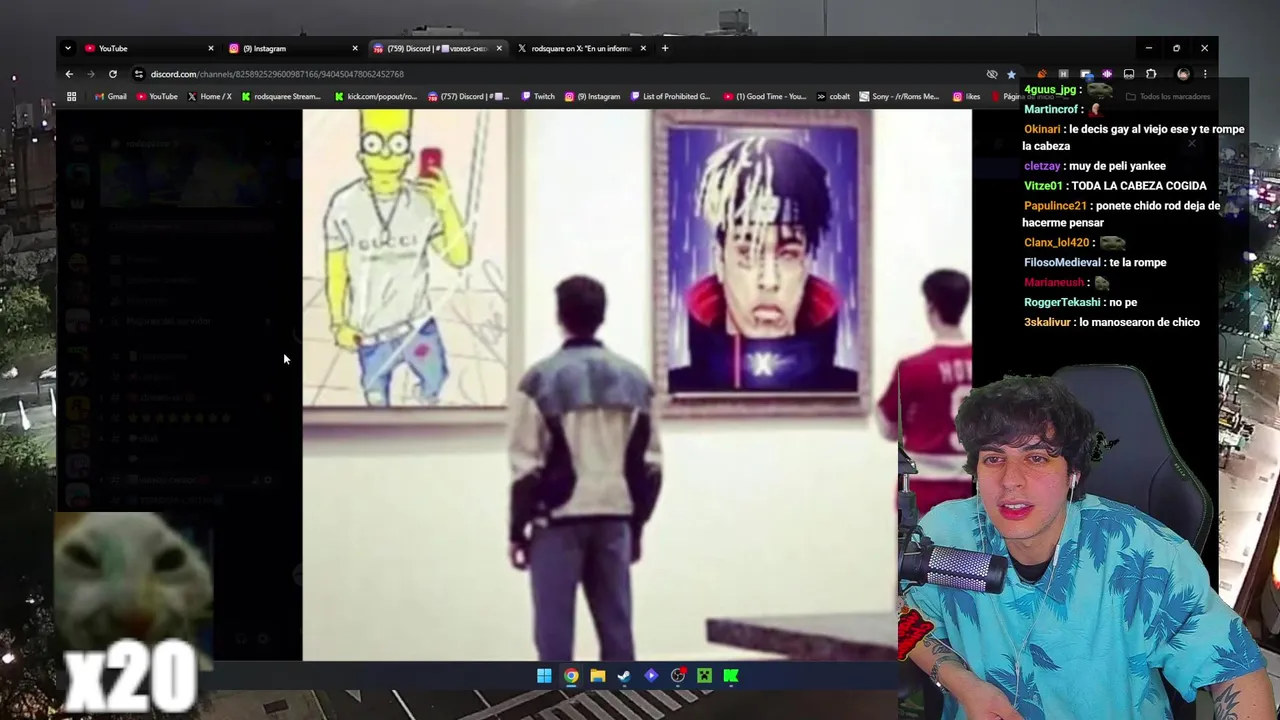Click username FilosoMedieval in chat overlay
Viewport: 1280px width, 720px height.
(x=1062, y=262)
